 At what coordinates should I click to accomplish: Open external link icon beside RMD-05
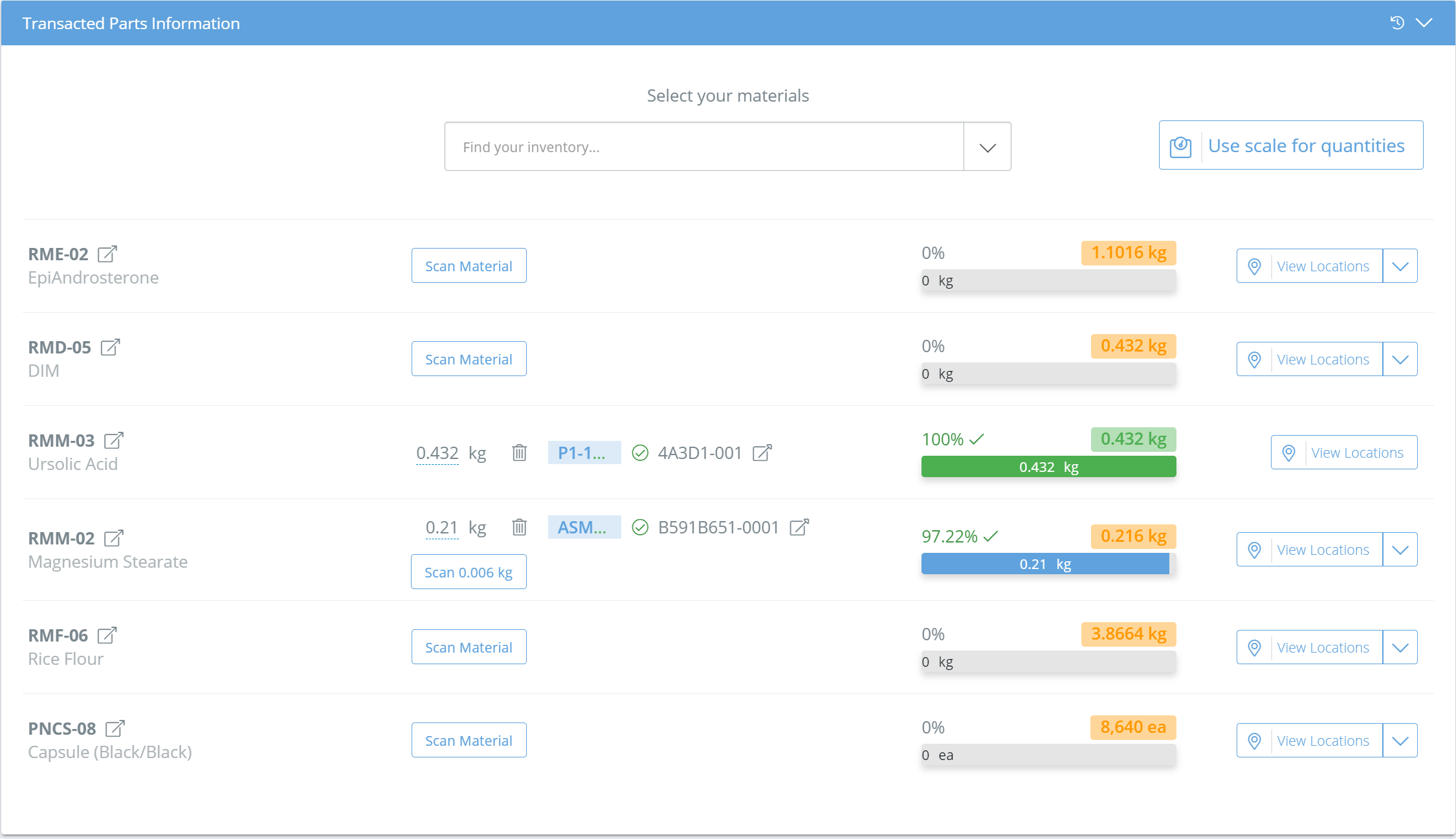coord(110,347)
